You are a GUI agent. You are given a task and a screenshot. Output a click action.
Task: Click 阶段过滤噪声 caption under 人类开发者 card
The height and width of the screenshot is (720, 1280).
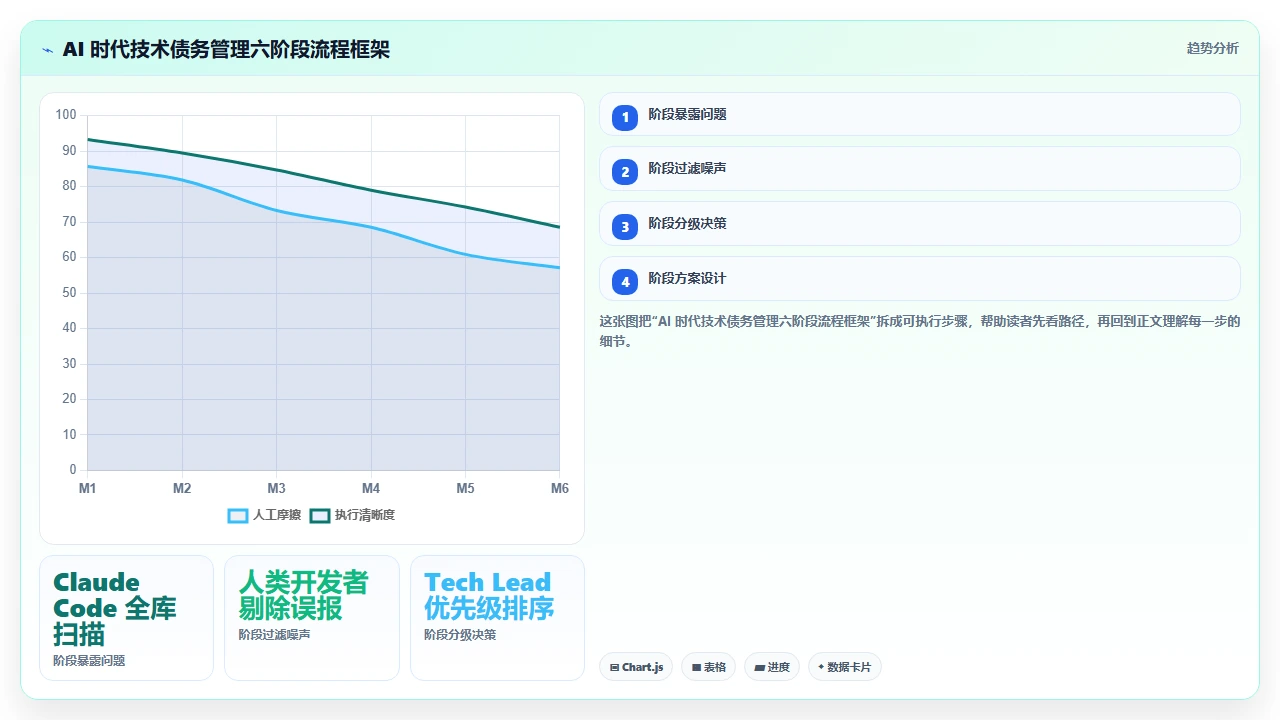tap(274, 634)
